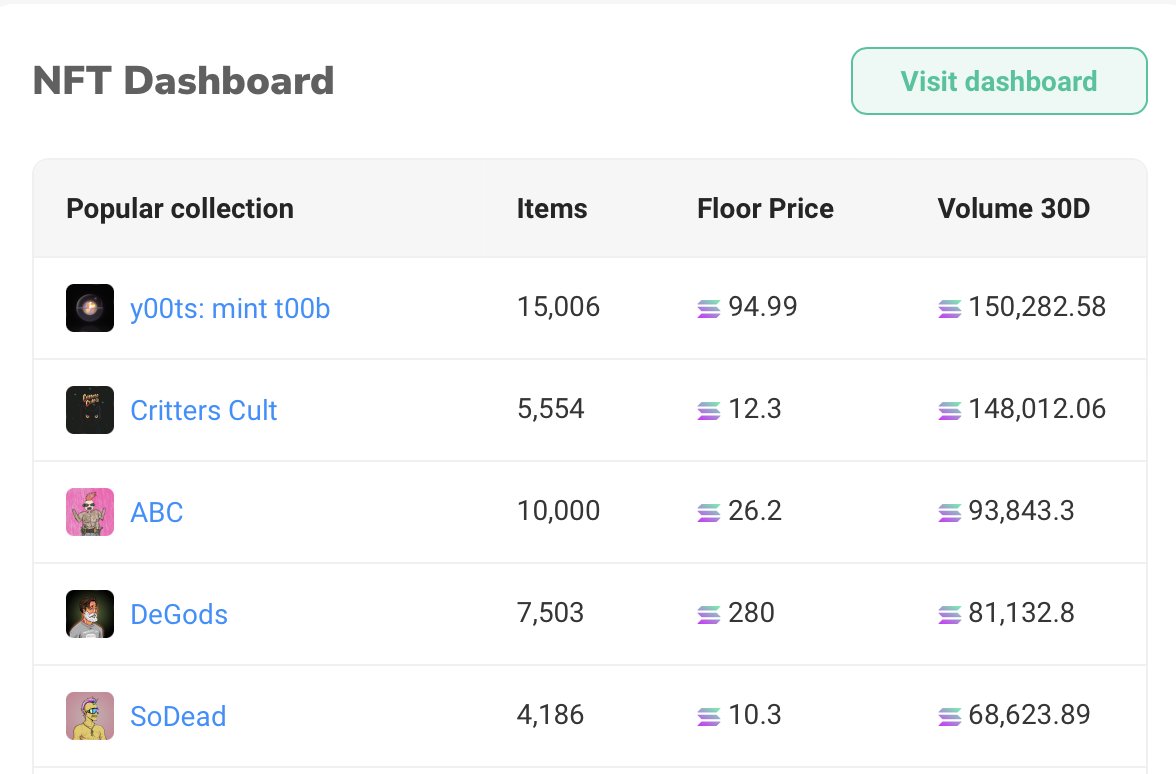Click the Volume 30D column header

[1014, 209]
